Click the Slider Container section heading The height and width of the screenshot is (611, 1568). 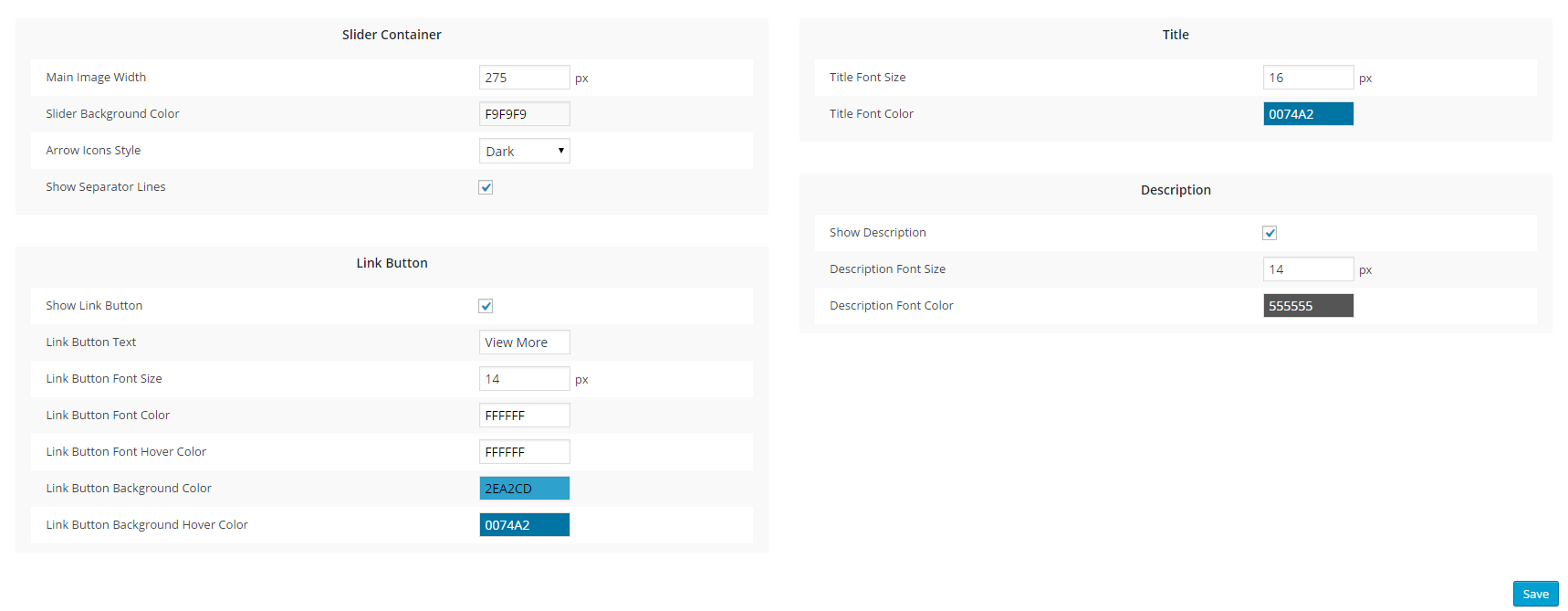click(x=392, y=35)
